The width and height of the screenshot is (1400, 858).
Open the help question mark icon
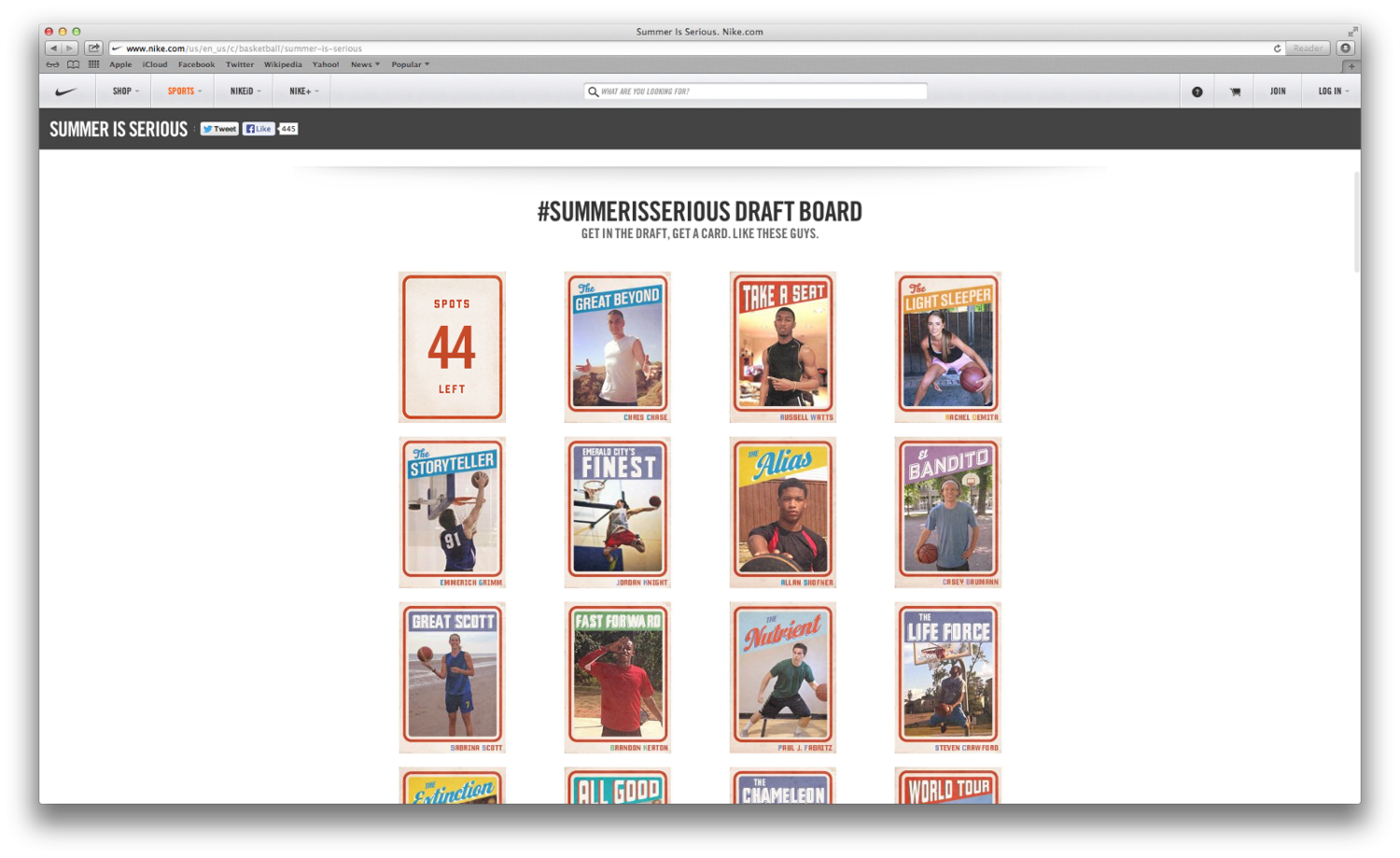click(x=1197, y=91)
